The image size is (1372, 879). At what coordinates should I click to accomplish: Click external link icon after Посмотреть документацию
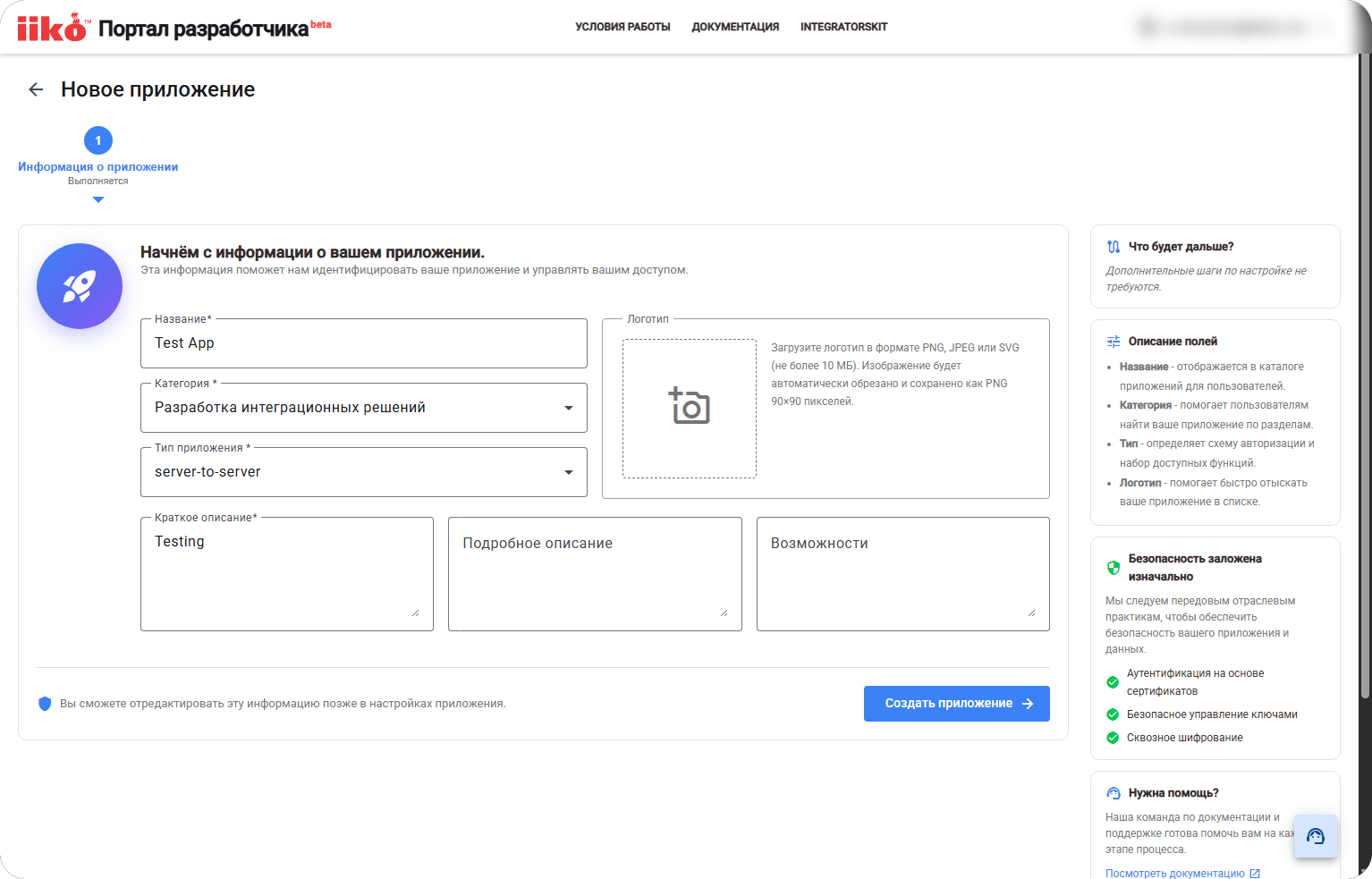pos(1255,874)
